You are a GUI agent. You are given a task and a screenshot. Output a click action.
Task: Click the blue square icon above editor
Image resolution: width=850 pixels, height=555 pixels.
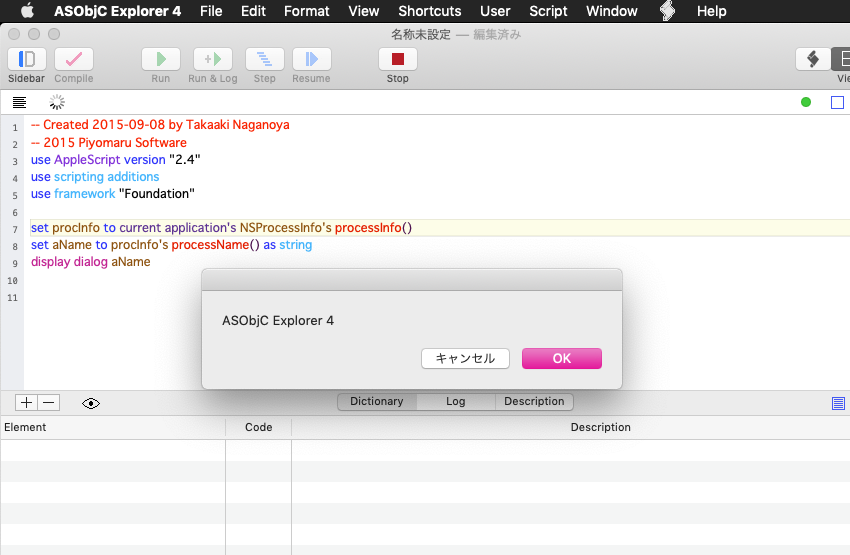point(838,102)
